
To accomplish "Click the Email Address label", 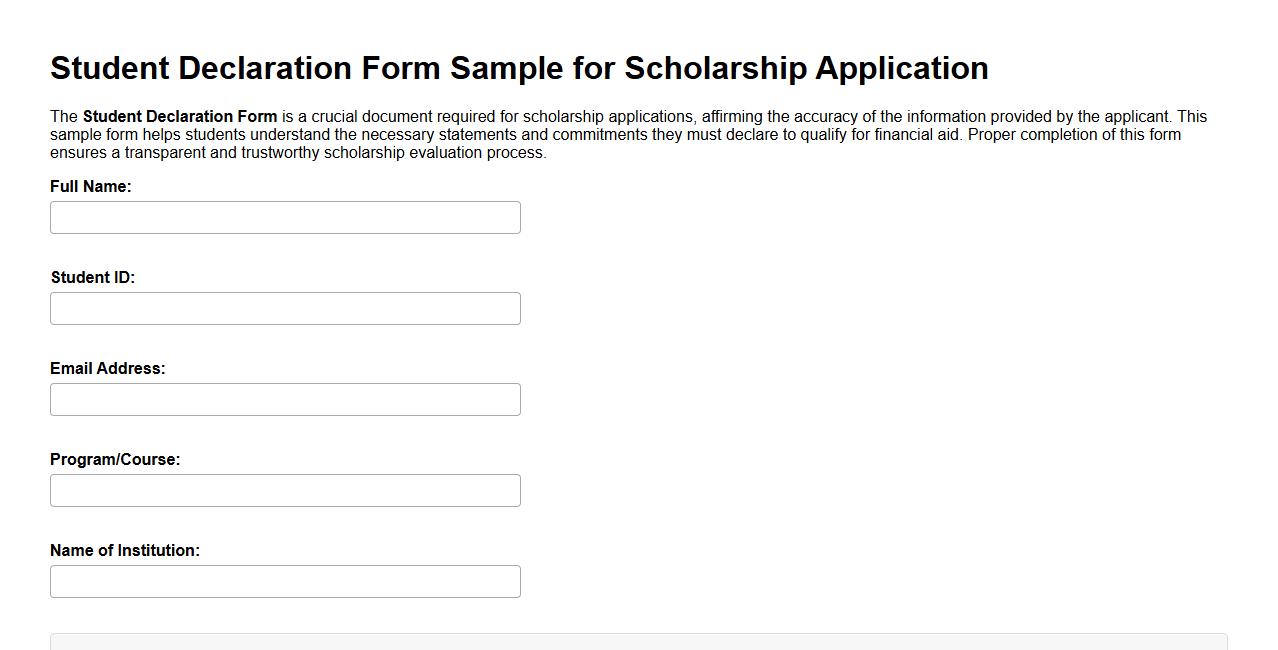I will pyautogui.click(x=108, y=368).
